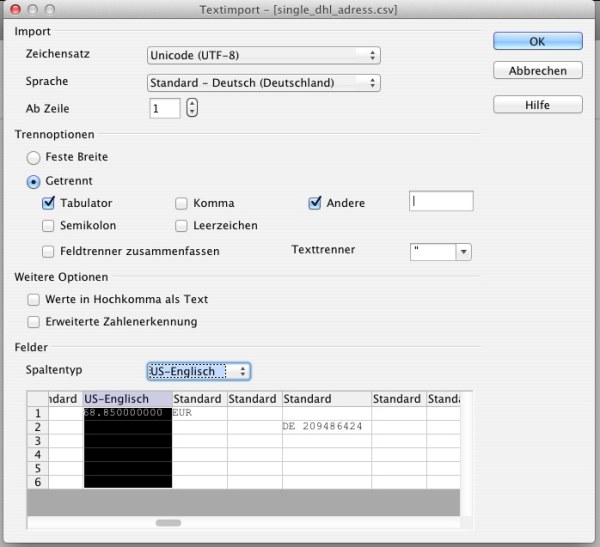
Task: Open the Spaltentyp US-Englisch dropdown
Action: pos(199,371)
